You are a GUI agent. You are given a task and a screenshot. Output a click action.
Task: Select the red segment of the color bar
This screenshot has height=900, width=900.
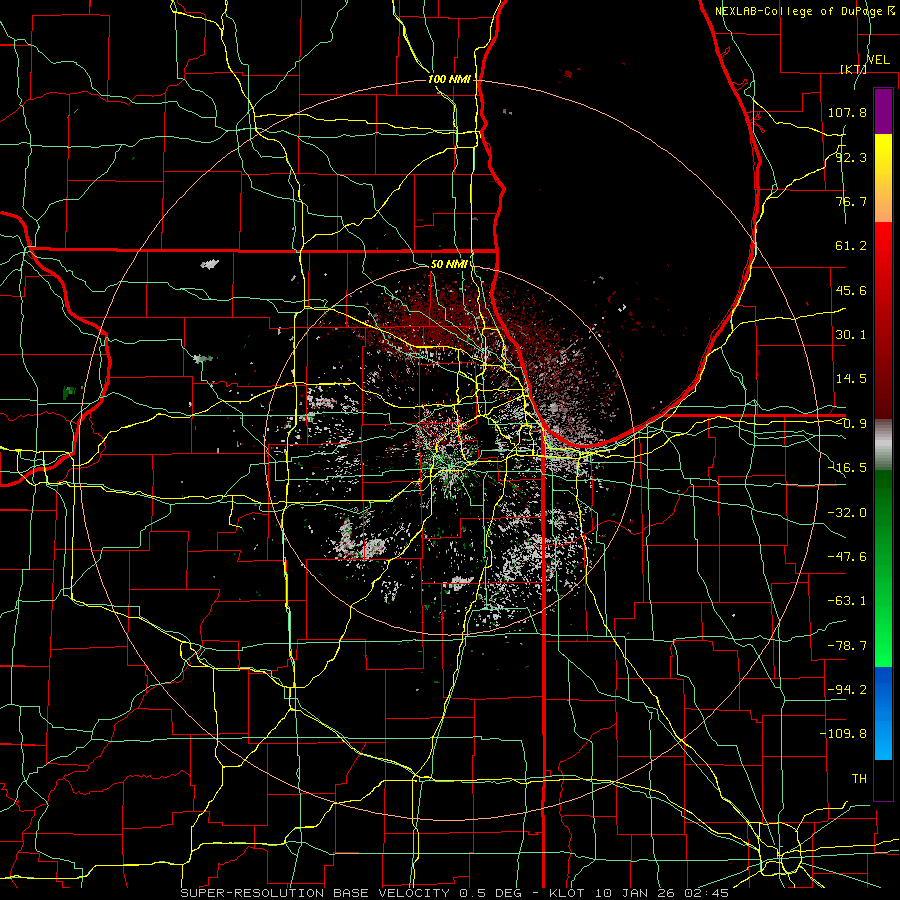tap(883, 320)
